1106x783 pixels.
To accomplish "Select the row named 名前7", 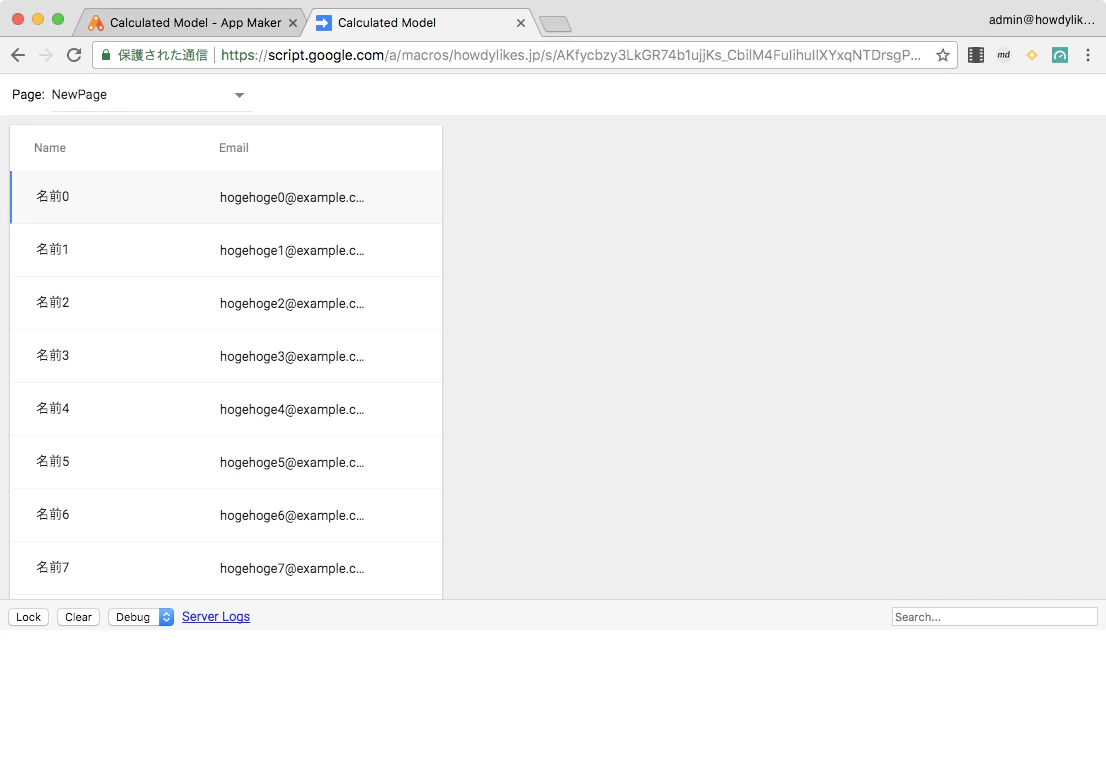I will (226, 568).
